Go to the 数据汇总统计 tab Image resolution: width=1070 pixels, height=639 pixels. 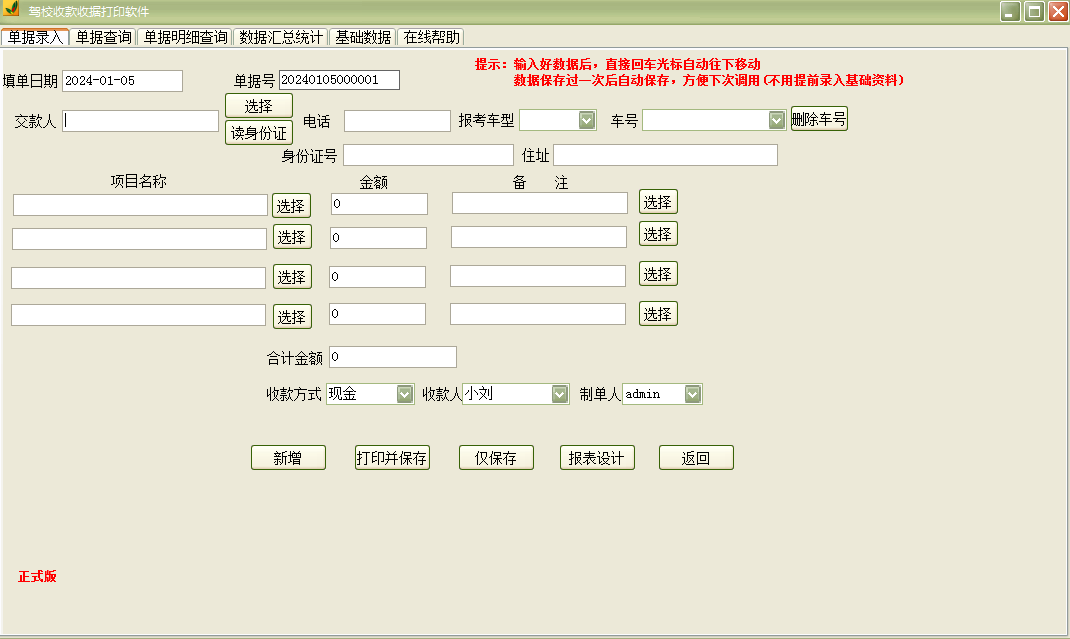pyautogui.click(x=280, y=37)
